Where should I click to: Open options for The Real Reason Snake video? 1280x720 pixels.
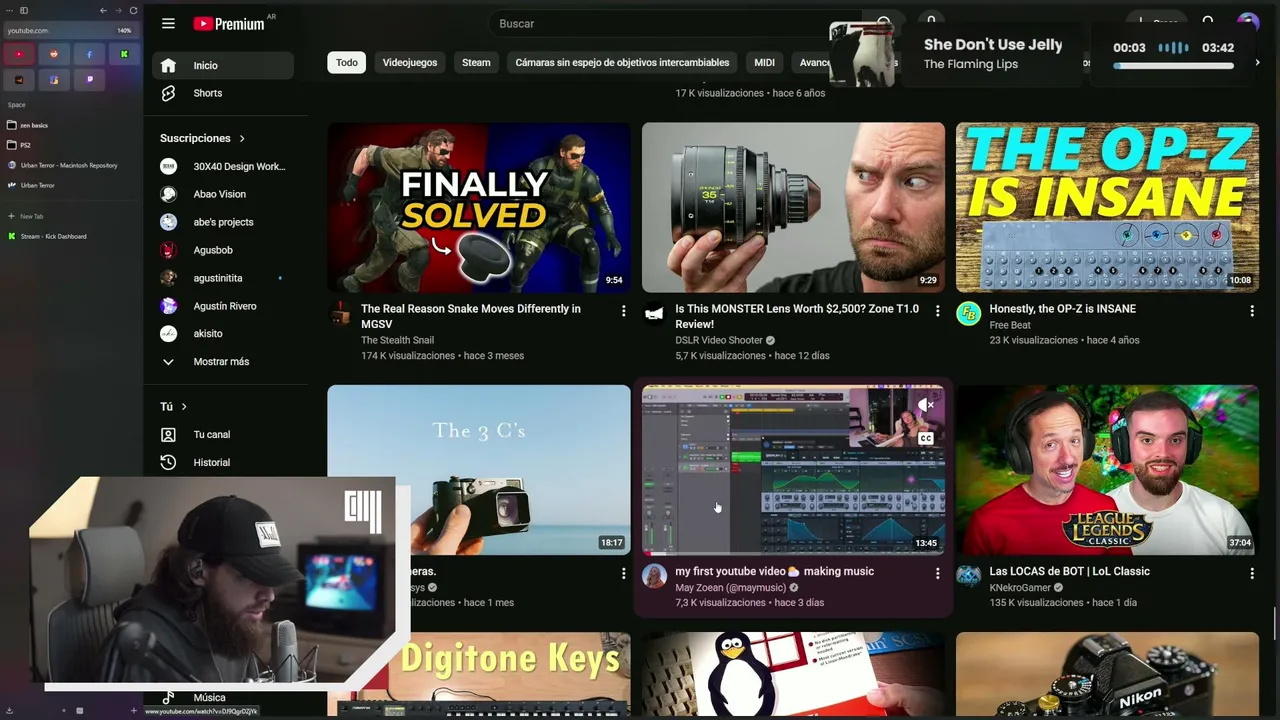click(x=623, y=311)
